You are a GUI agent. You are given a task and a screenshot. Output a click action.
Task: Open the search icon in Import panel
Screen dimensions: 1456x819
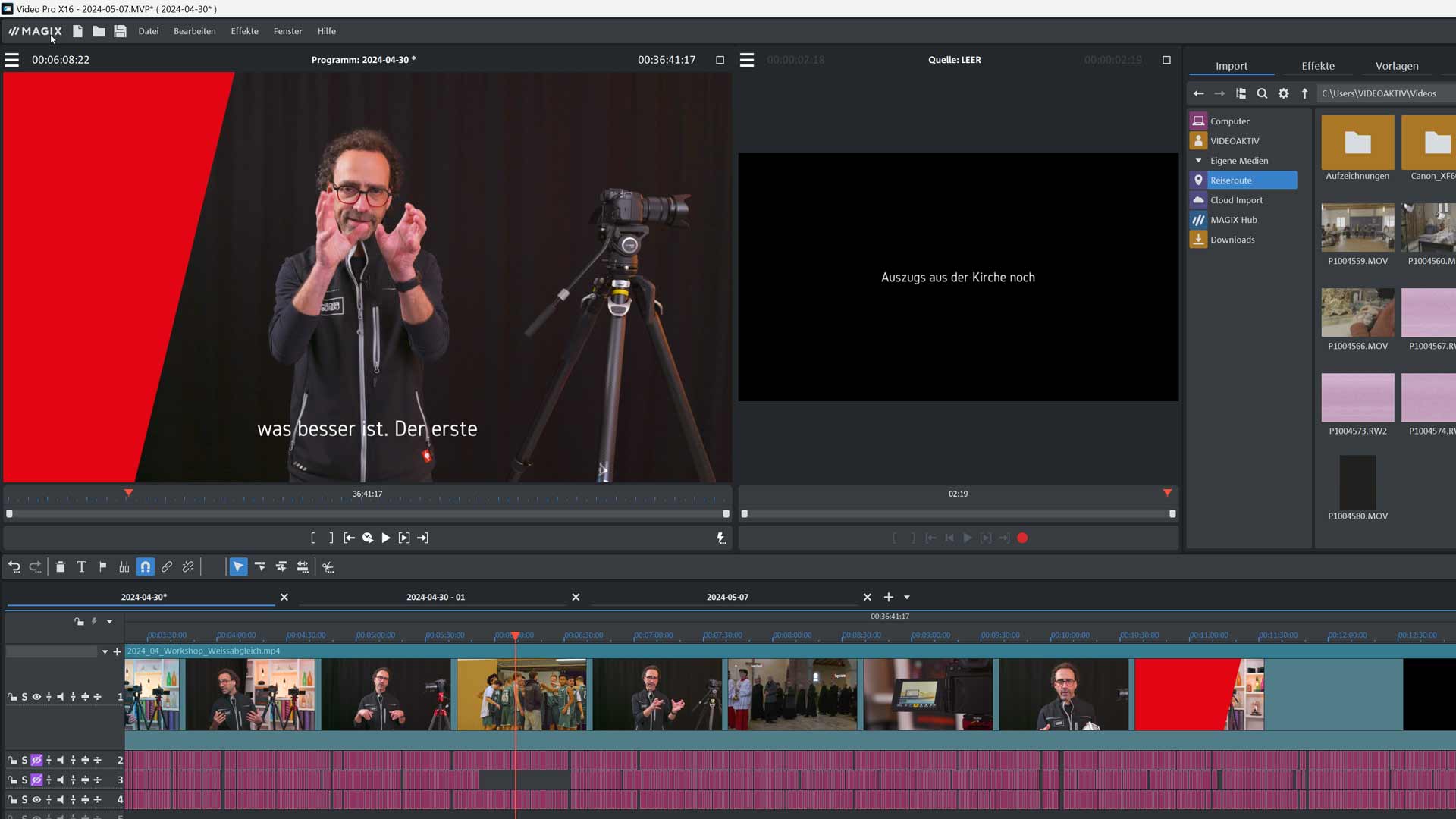(1262, 93)
